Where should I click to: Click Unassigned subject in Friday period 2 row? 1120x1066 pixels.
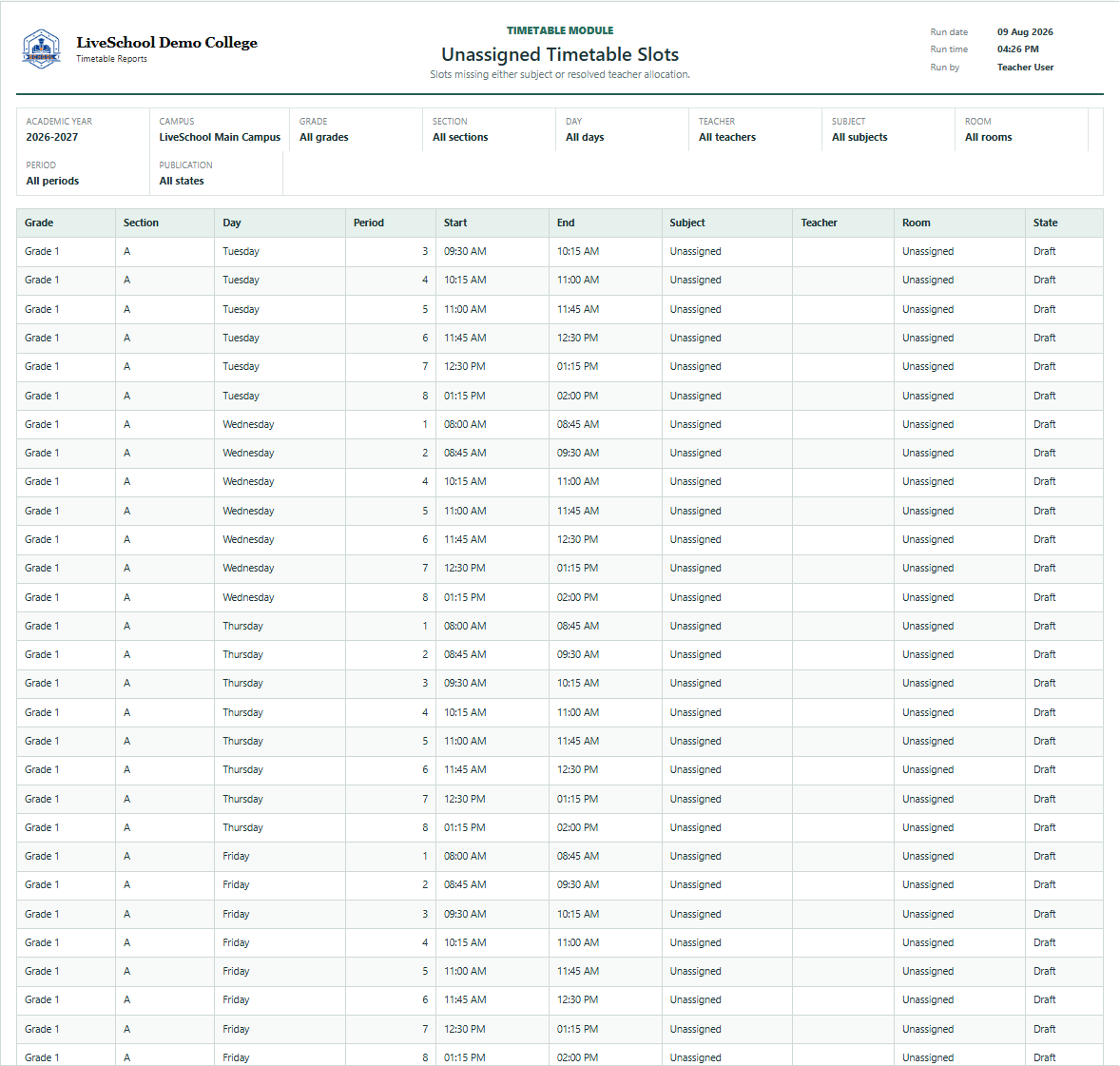coord(695,884)
